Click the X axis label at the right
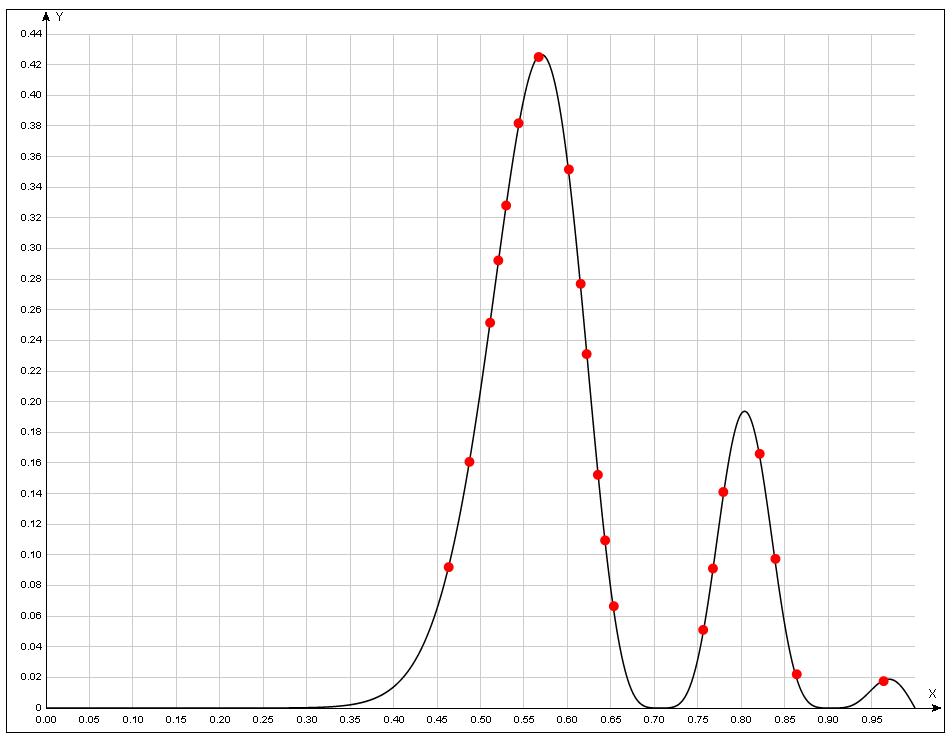 click(x=932, y=693)
